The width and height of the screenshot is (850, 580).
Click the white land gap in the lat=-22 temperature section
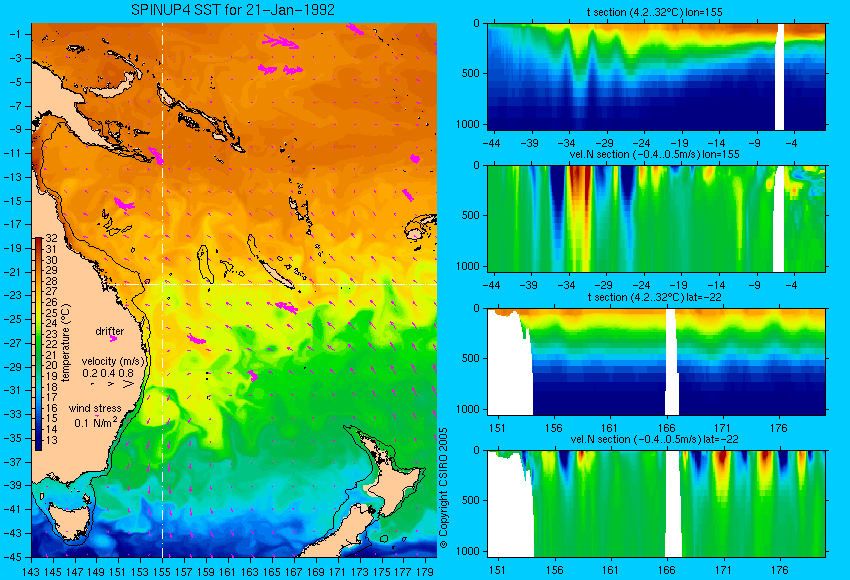click(x=672, y=362)
